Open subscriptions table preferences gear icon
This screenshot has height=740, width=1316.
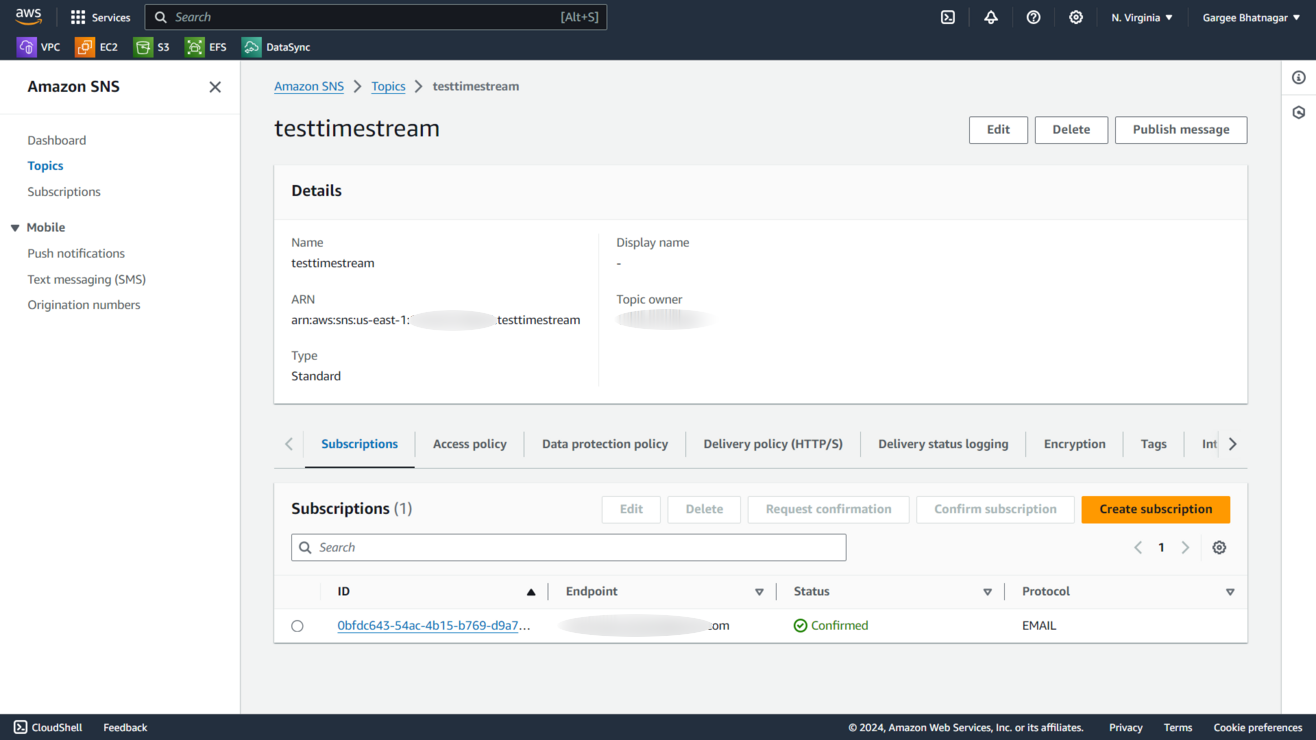click(x=1219, y=548)
